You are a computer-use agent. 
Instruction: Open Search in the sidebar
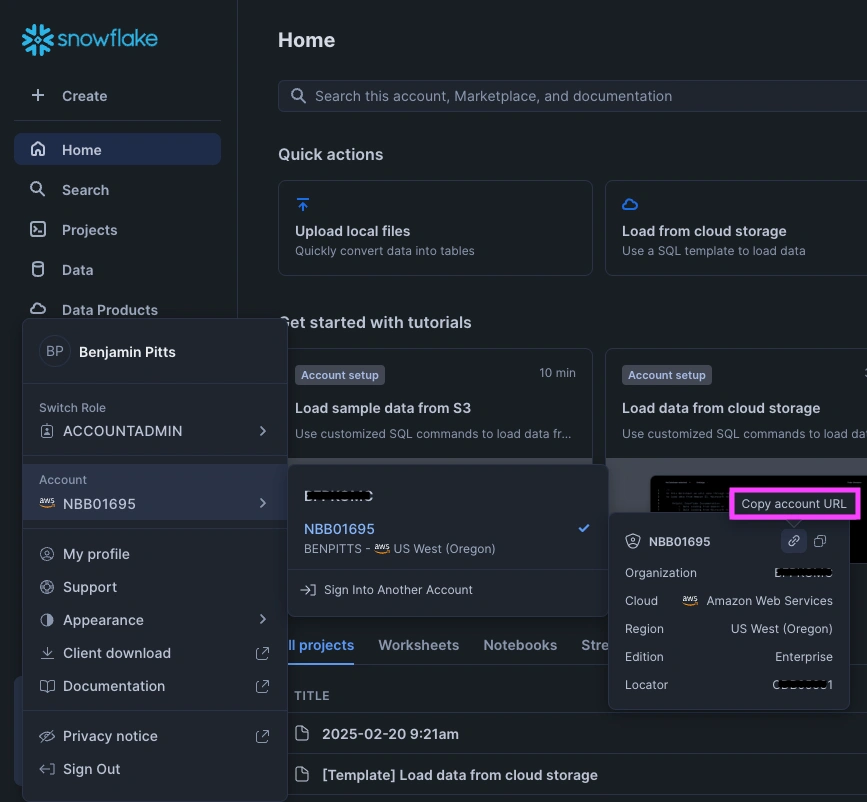click(x=117, y=190)
